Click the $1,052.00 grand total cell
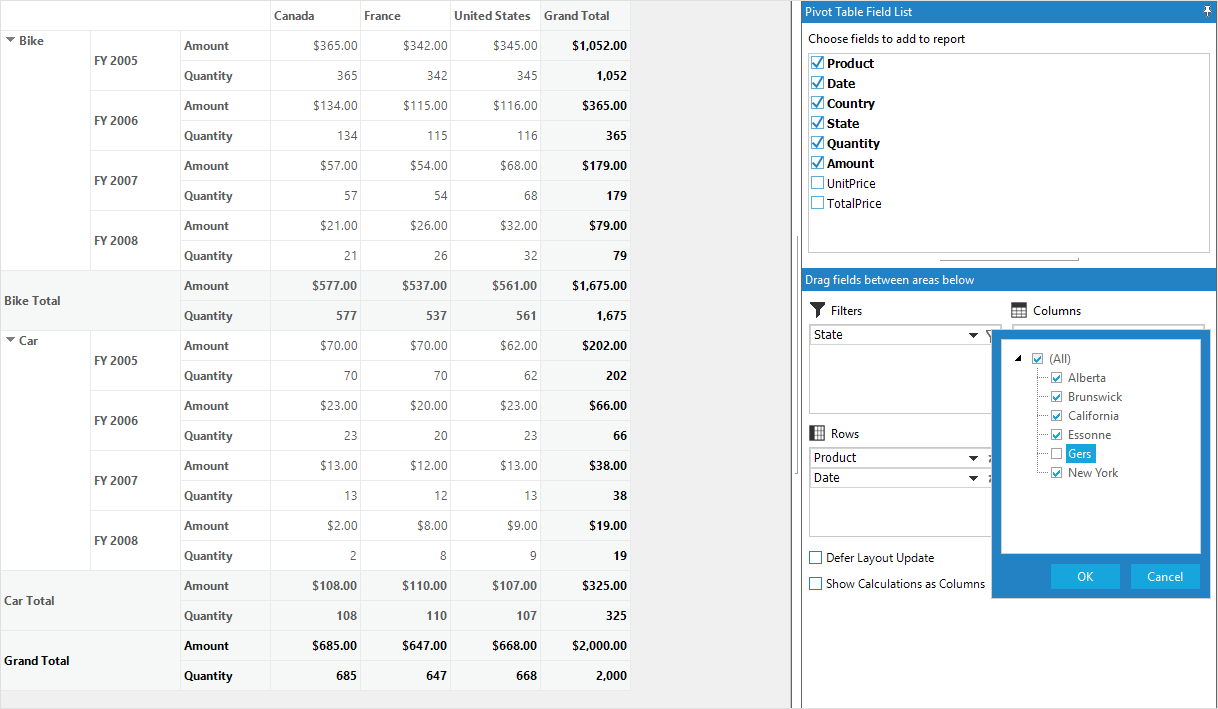This screenshot has height=709, width=1218. click(585, 45)
